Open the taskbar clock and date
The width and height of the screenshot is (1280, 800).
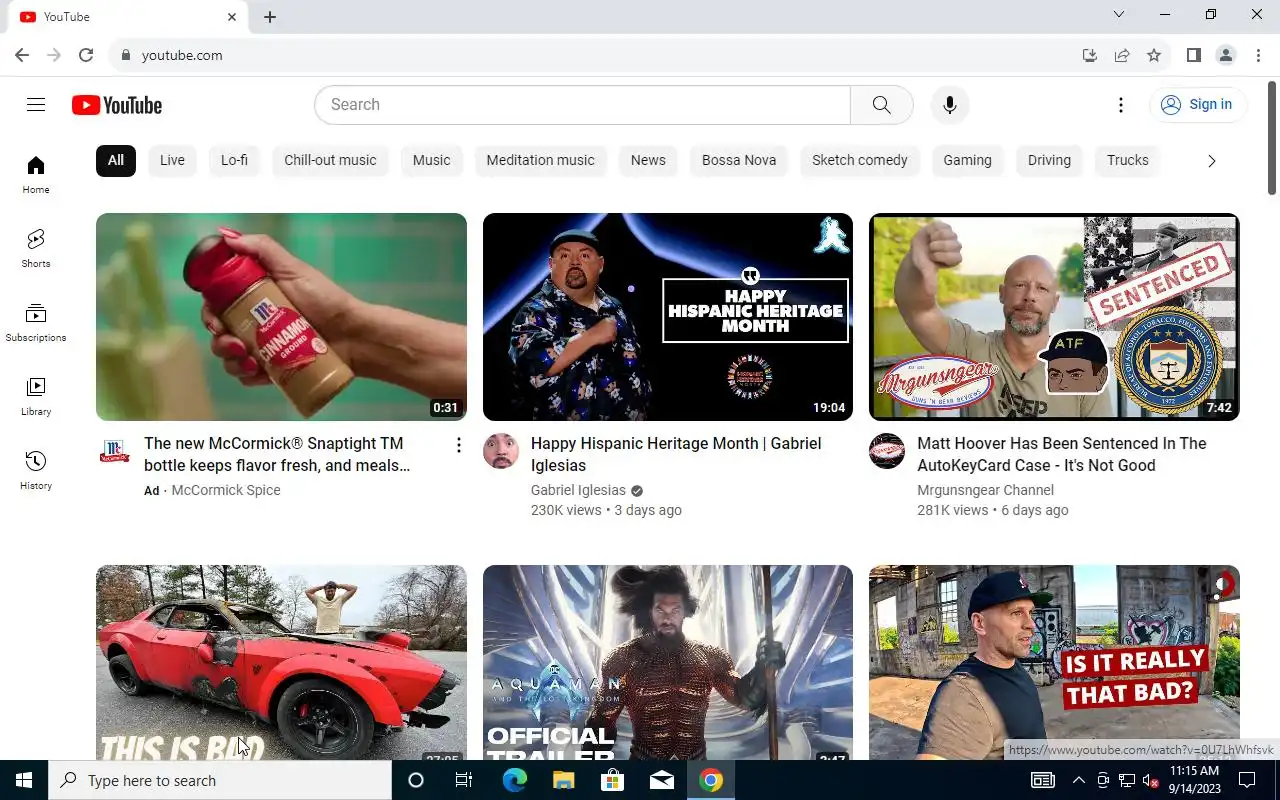pyautogui.click(x=1194, y=780)
